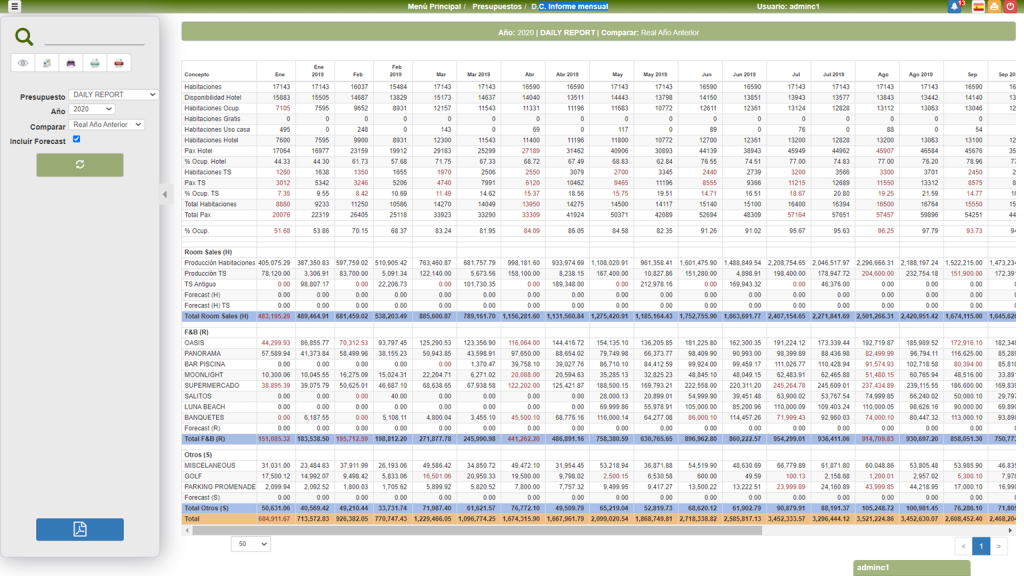Collapse the sidebar with the left arrow
The height and width of the screenshot is (576, 1024).
(165, 194)
